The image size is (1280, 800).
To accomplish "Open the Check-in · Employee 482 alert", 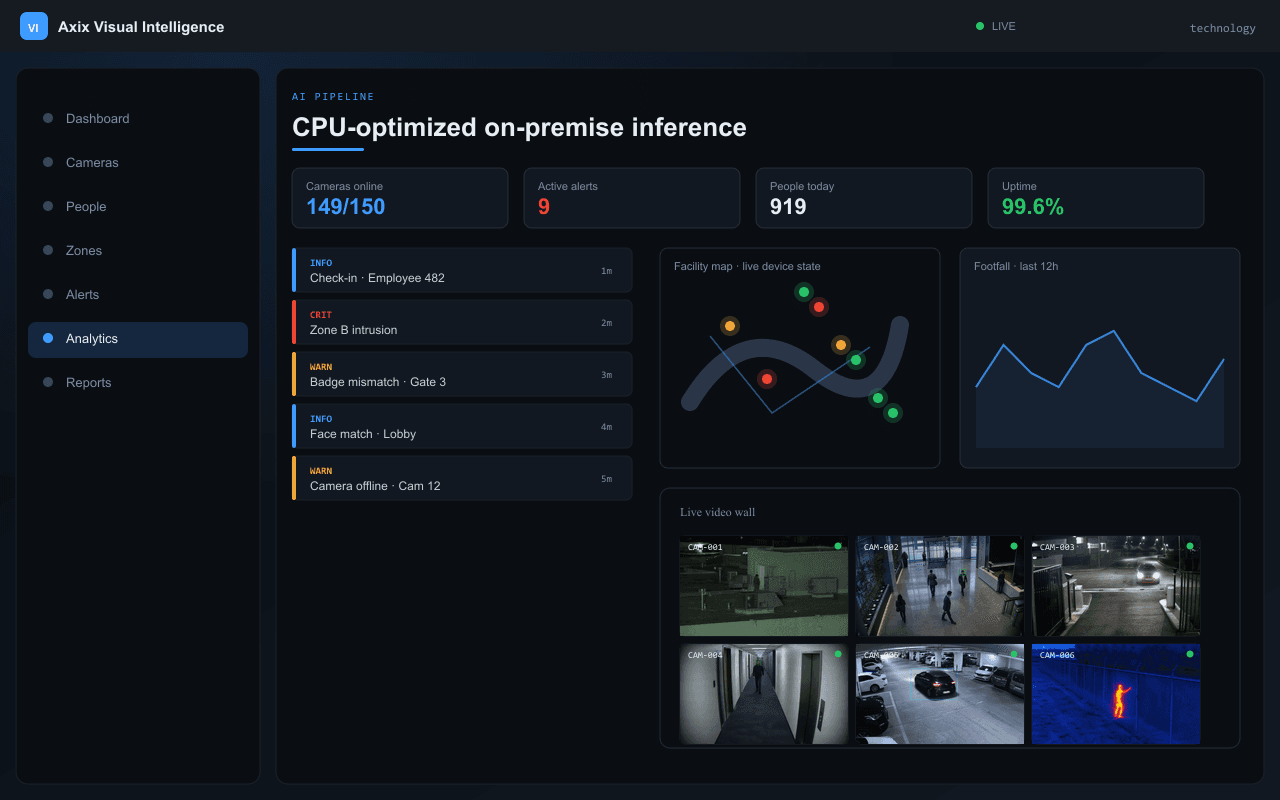I will click(462, 270).
